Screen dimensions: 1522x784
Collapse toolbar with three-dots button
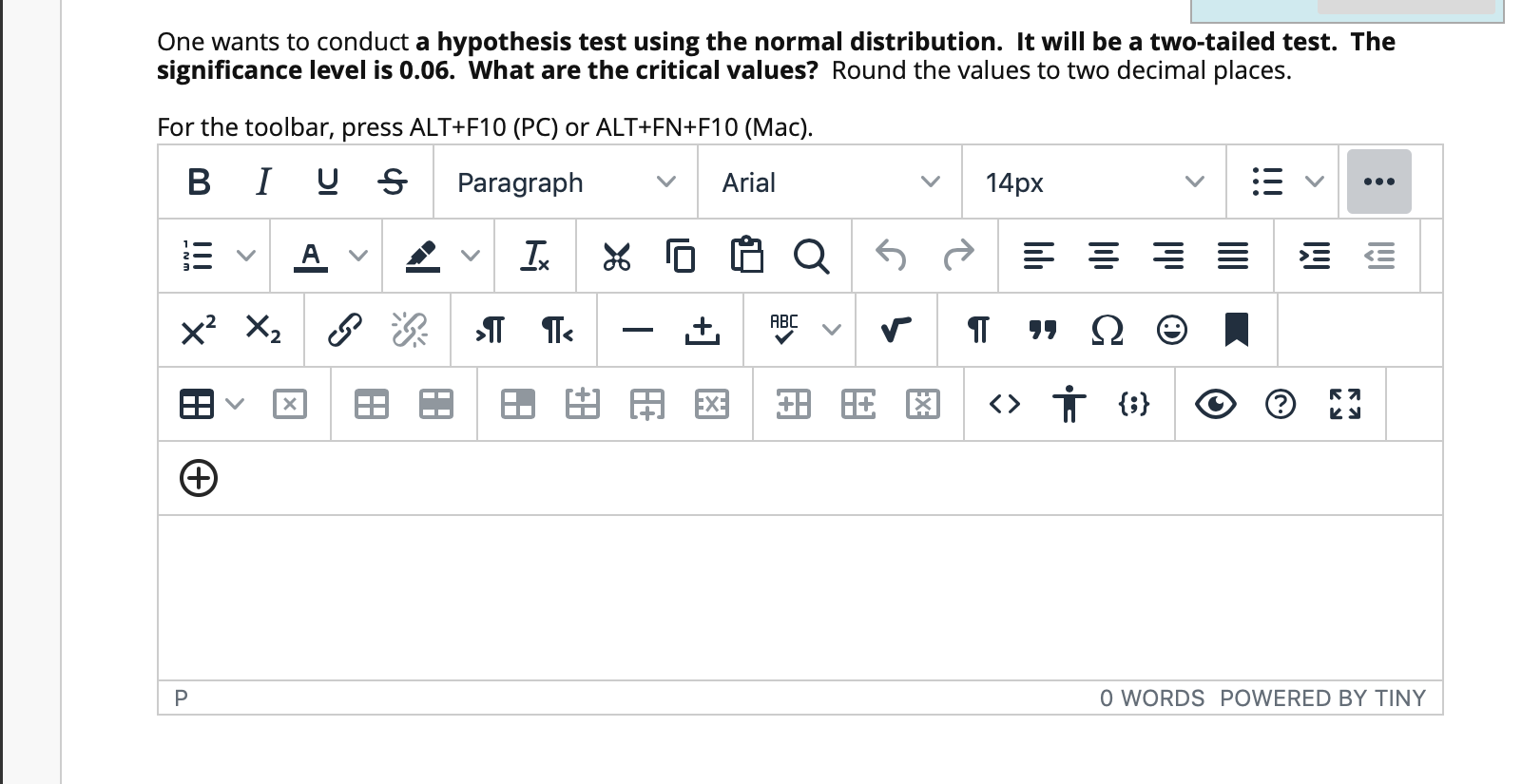(x=1378, y=182)
